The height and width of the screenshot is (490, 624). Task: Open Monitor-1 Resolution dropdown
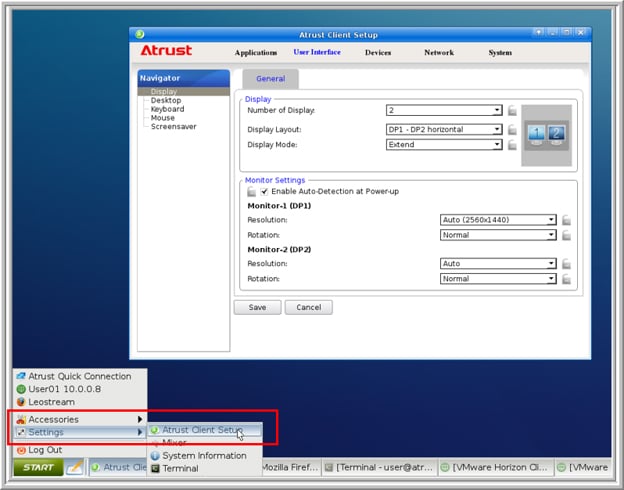coord(498,220)
